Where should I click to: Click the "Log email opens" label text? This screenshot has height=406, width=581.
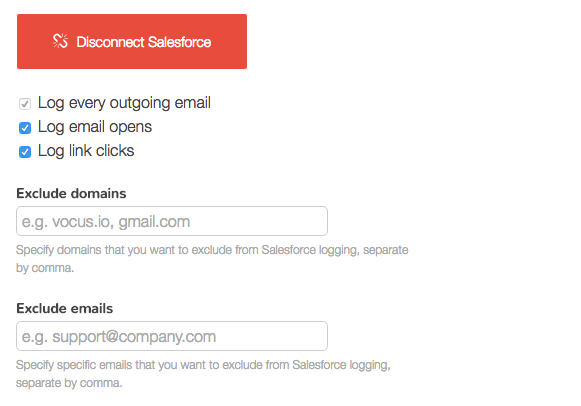95,127
